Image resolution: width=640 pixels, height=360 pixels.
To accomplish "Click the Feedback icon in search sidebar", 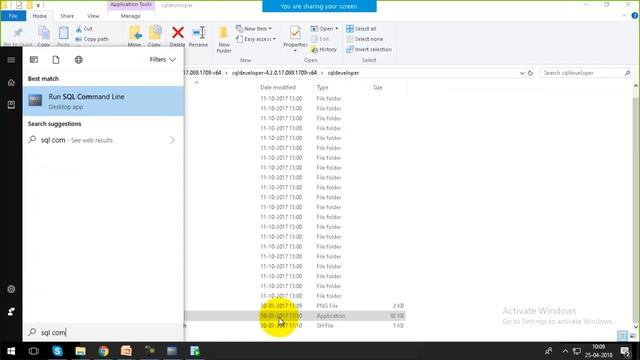I will coord(11,311).
